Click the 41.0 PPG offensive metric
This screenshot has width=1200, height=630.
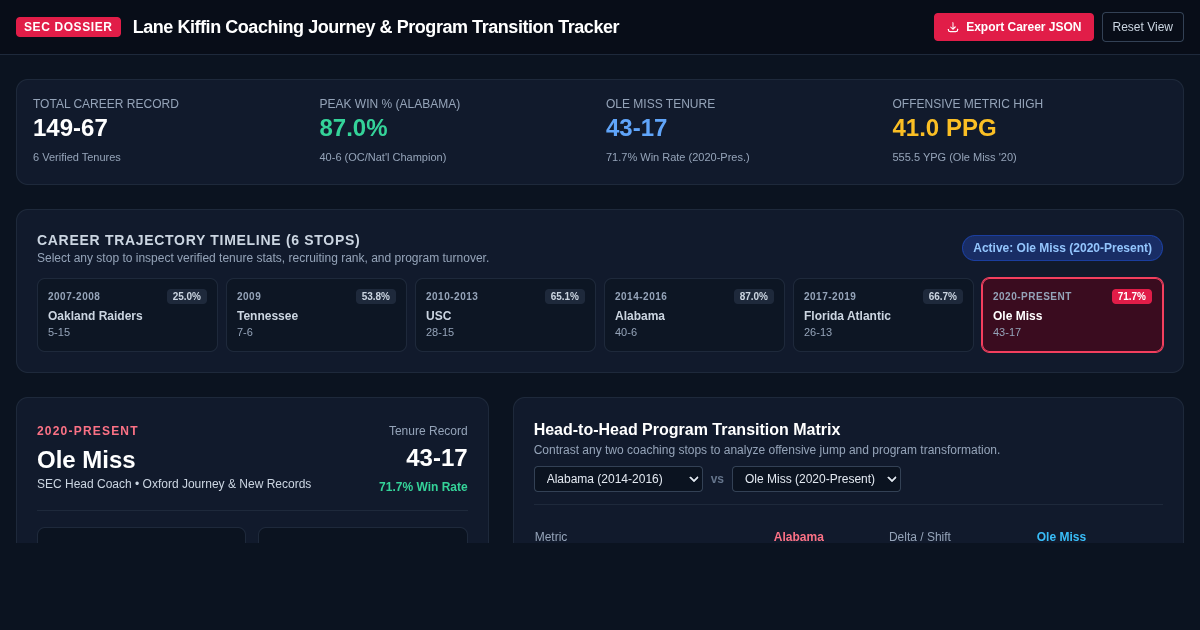tap(944, 128)
